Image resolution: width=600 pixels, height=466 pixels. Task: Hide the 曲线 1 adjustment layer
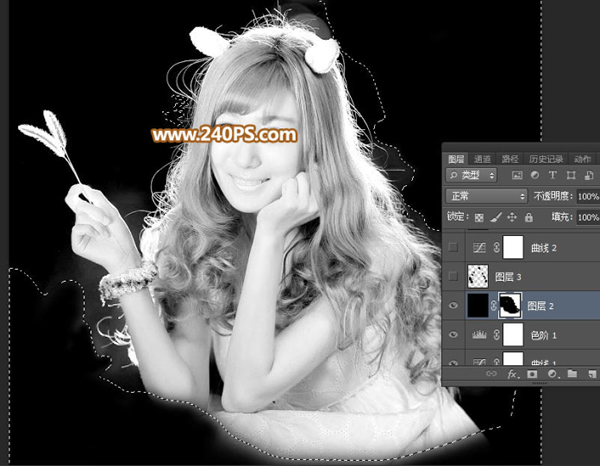(453, 362)
